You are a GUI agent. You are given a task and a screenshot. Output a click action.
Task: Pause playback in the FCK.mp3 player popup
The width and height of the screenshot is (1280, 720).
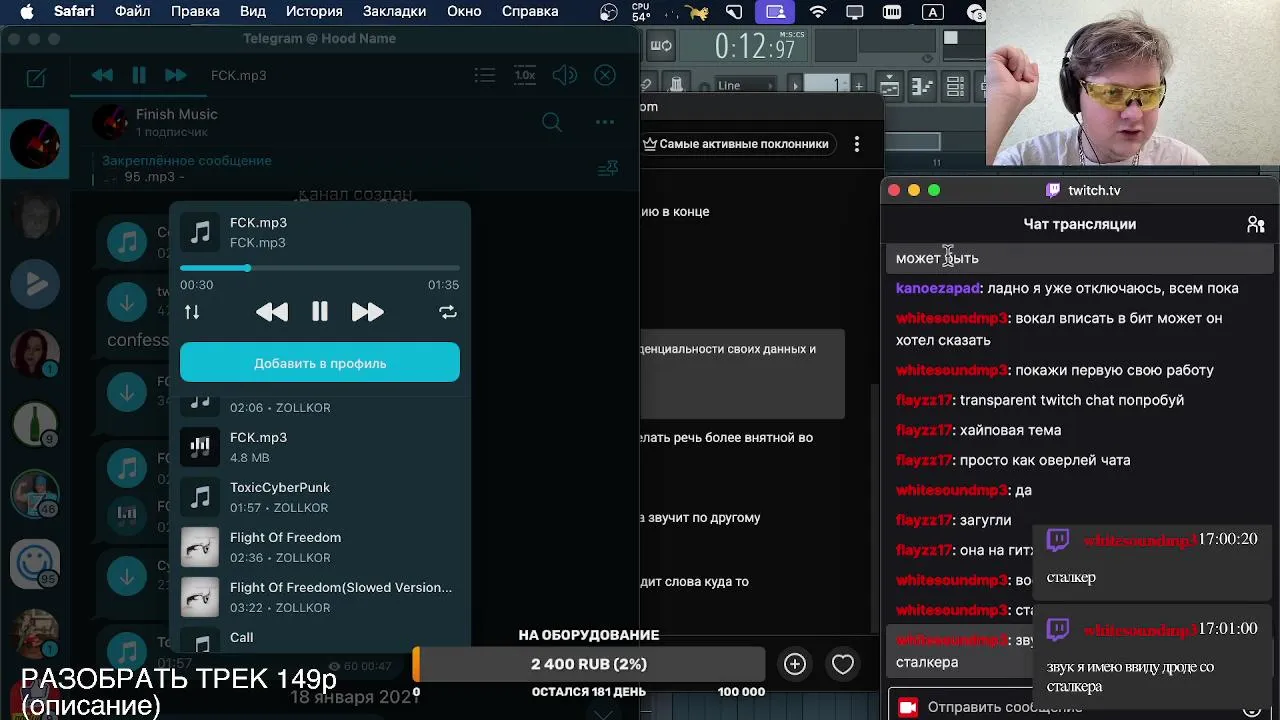pyautogui.click(x=320, y=312)
